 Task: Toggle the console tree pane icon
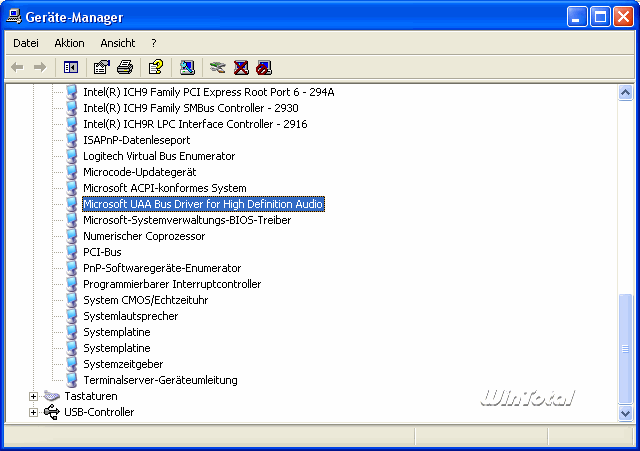pyautogui.click(x=71, y=67)
